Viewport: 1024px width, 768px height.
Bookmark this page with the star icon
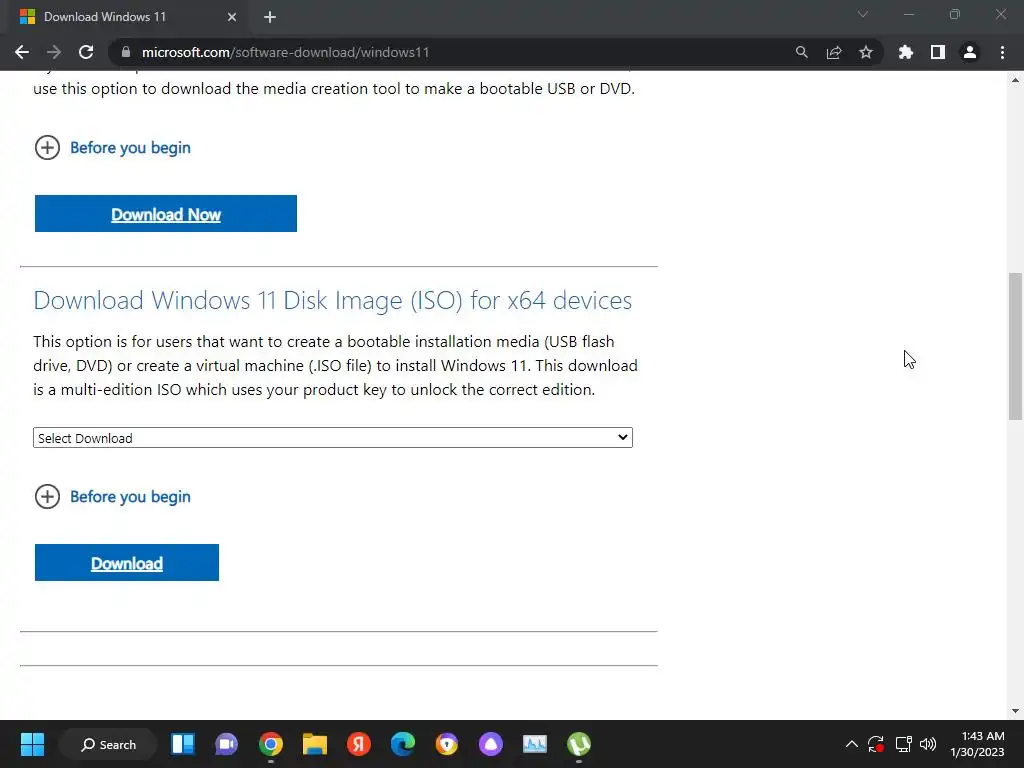click(866, 52)
